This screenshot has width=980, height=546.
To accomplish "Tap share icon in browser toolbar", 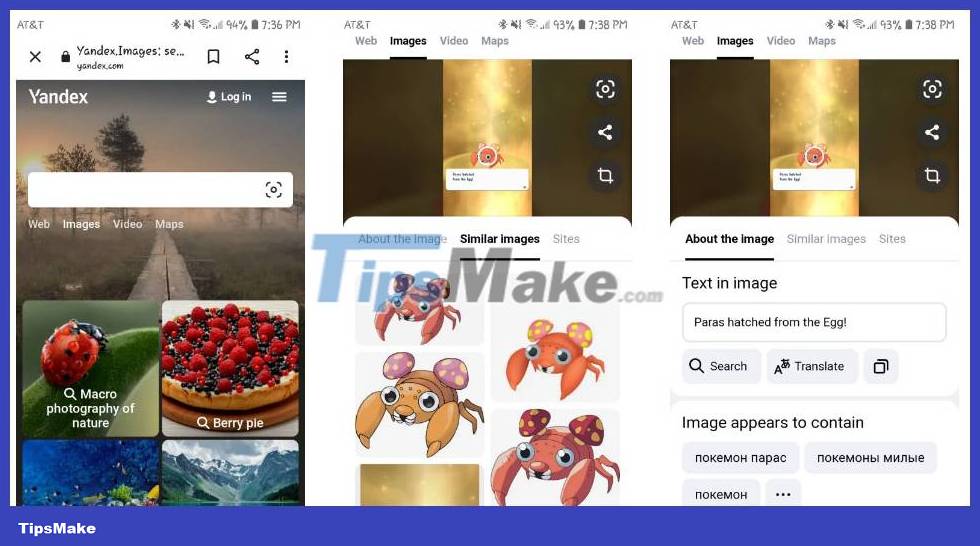I will click(x=252, y=57).
